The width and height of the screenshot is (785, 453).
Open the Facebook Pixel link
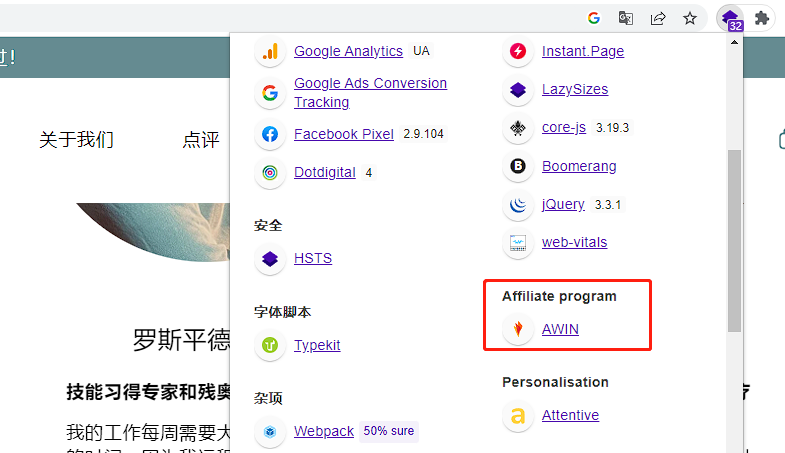coord(343,134)
